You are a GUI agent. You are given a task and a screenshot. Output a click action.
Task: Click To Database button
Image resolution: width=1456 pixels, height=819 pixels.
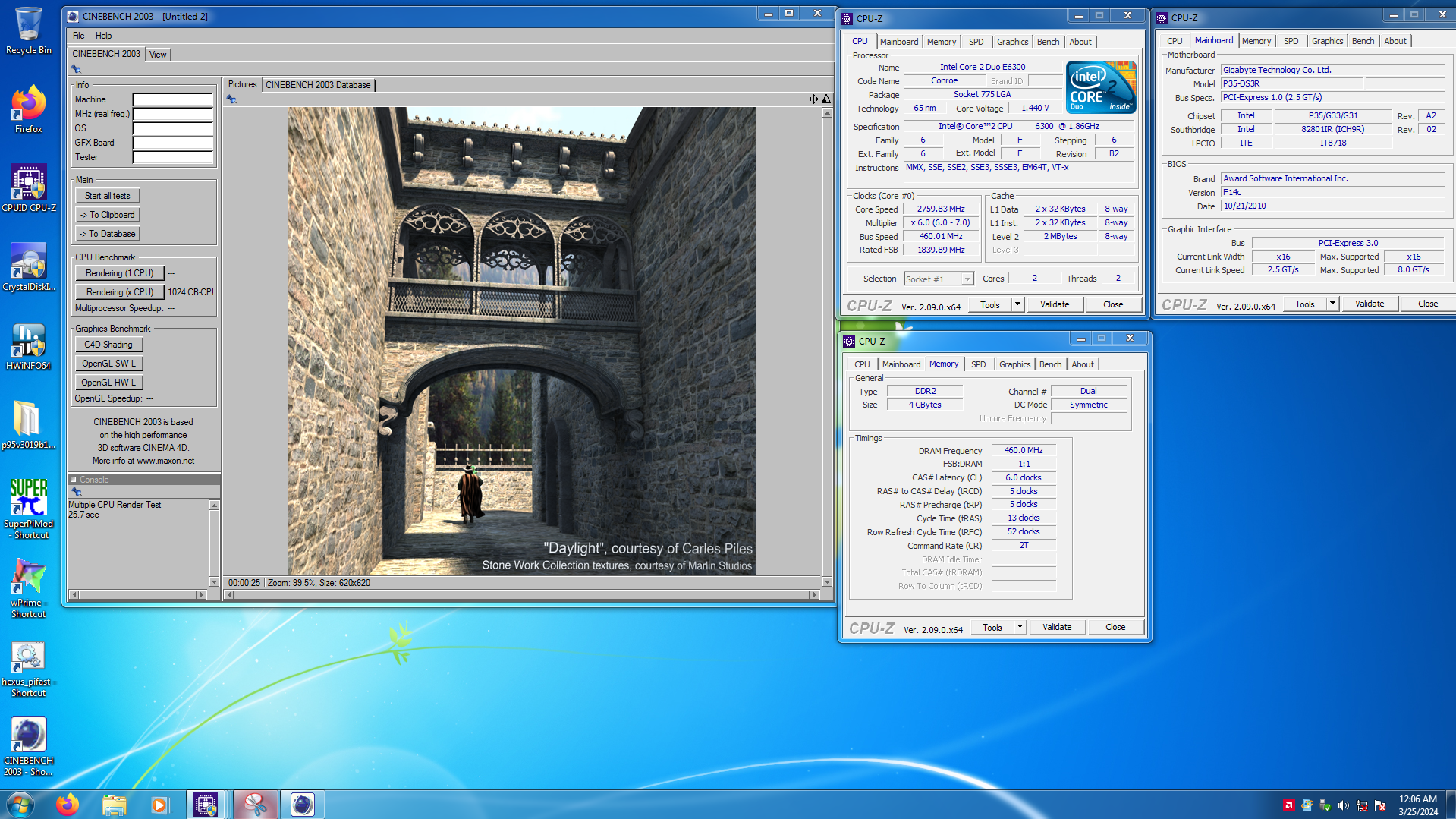[x=107, y=234]
